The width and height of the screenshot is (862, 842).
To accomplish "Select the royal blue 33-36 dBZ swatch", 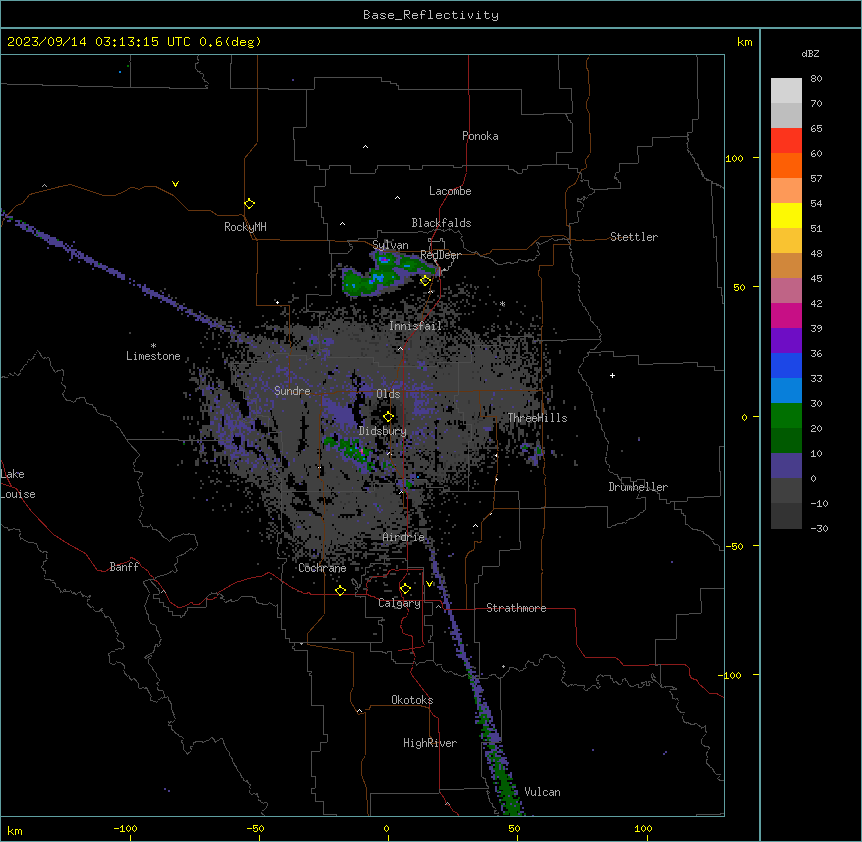I will 786,365.
